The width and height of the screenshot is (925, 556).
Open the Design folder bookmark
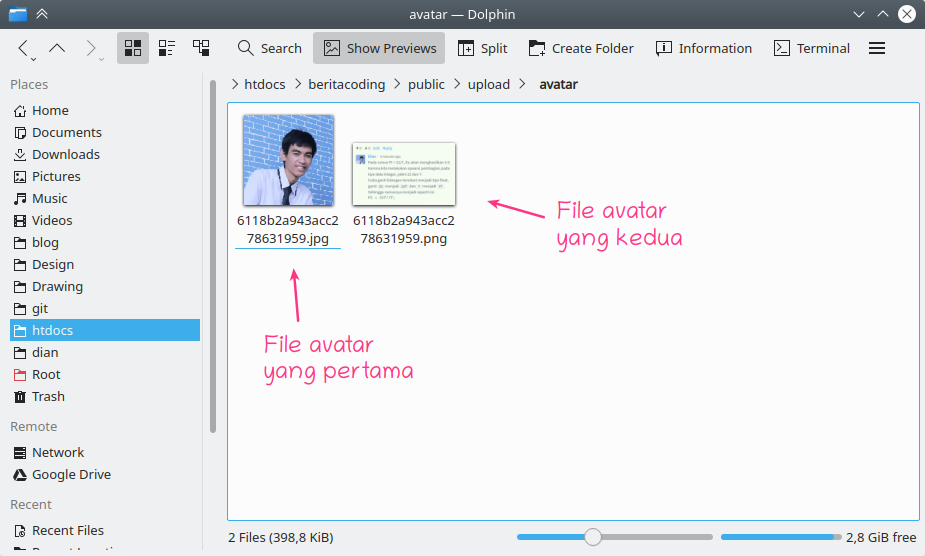pos(105,264)
